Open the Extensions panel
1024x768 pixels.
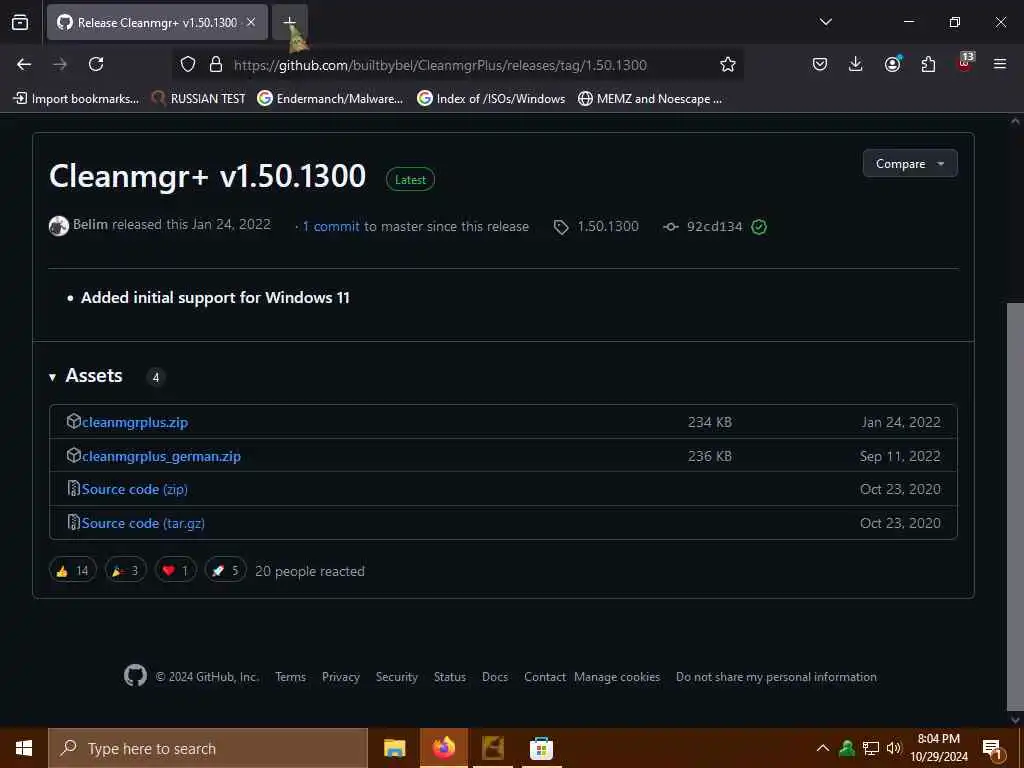pos(928,64)
